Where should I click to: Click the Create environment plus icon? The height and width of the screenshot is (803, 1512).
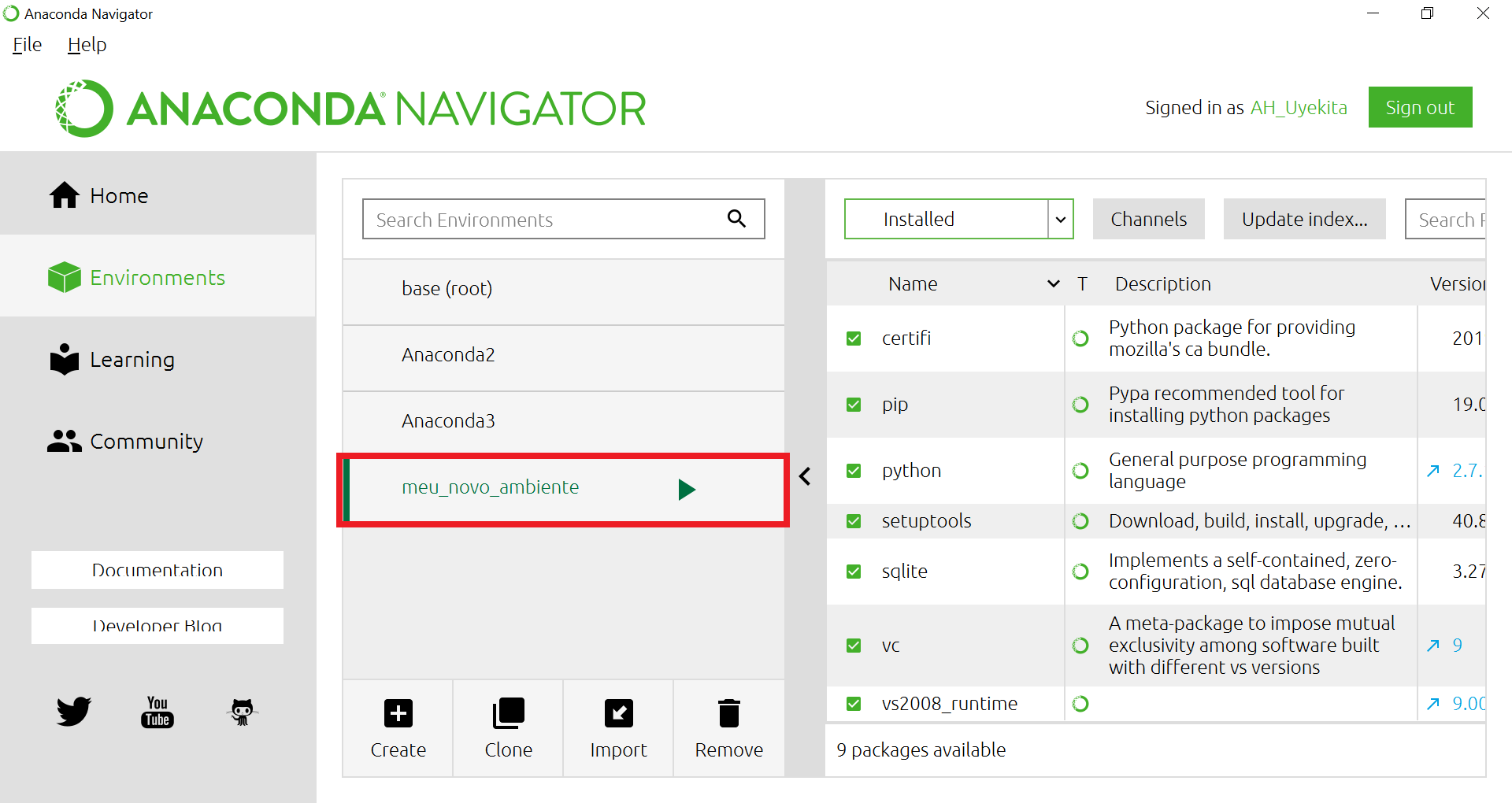398,713
